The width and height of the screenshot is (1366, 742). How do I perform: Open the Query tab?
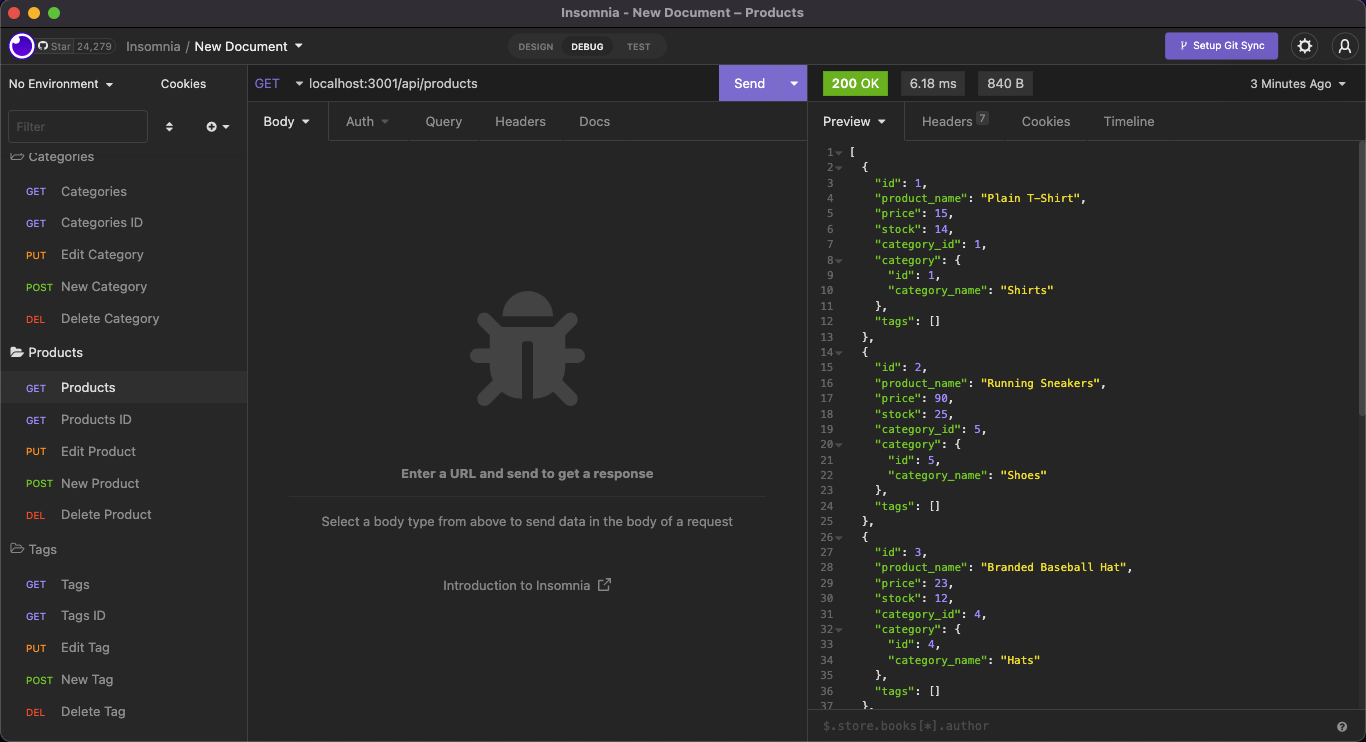tap(444, 121)
